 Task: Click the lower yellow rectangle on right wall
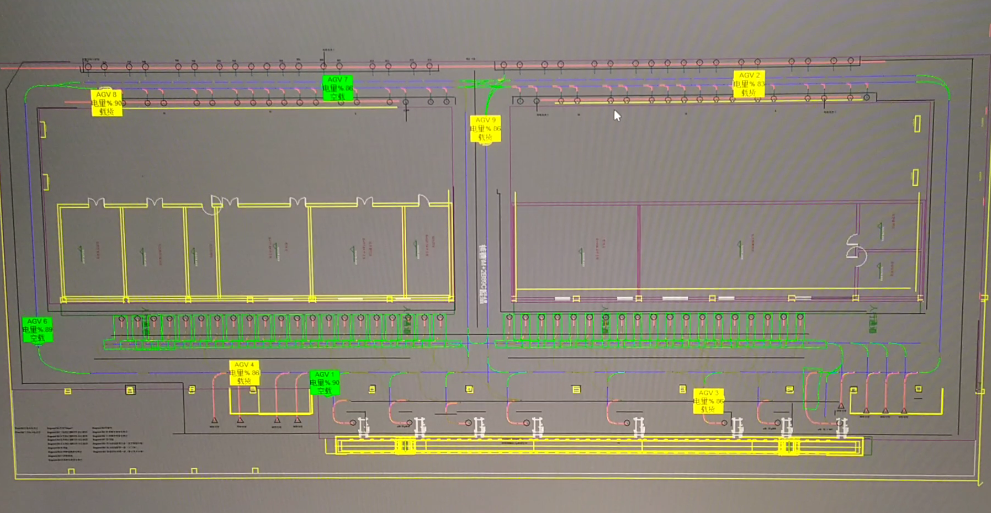(918, 176)
